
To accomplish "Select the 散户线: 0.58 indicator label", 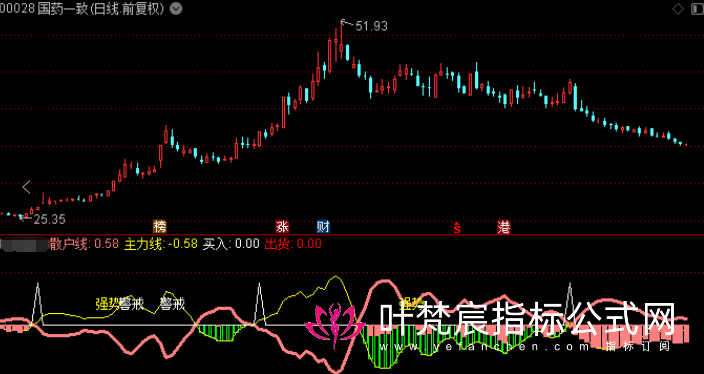I will (84, 244).
